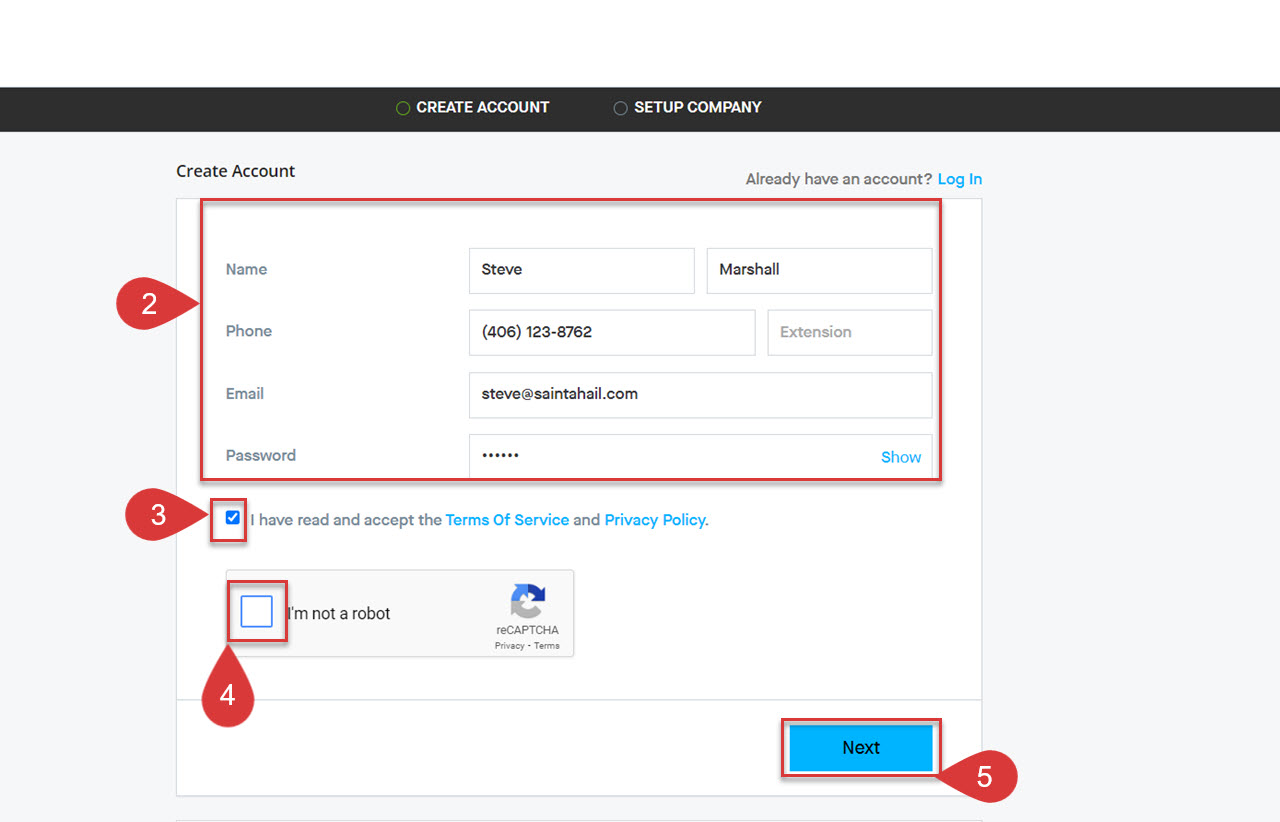Image resolution: width=1280 pixels, height=822 pixels.
Task: Open the Log In link
Action: pyautogui.click(x=959, y=179)
